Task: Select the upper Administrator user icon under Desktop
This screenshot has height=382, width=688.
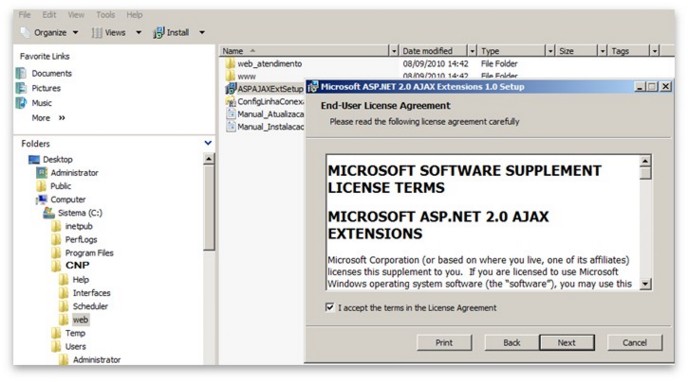Action: 42,173
